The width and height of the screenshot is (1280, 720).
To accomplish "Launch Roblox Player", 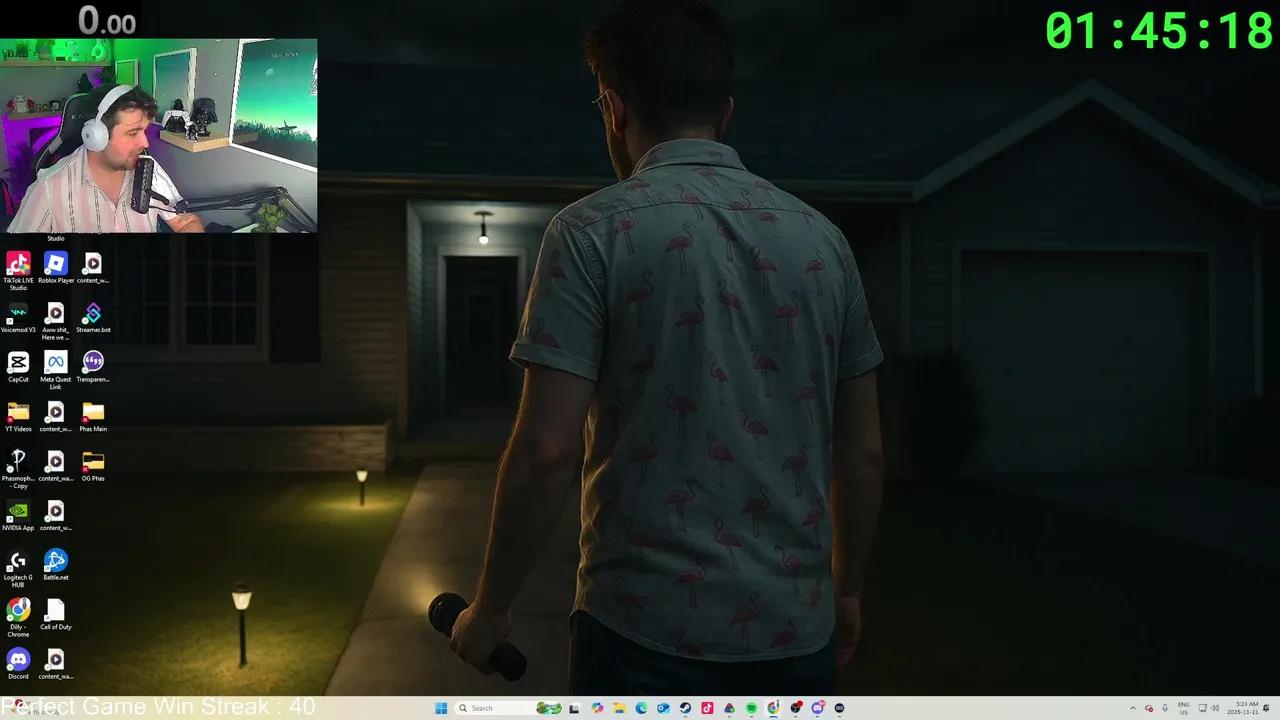I will pyautogui.click(x=55, y=264).
